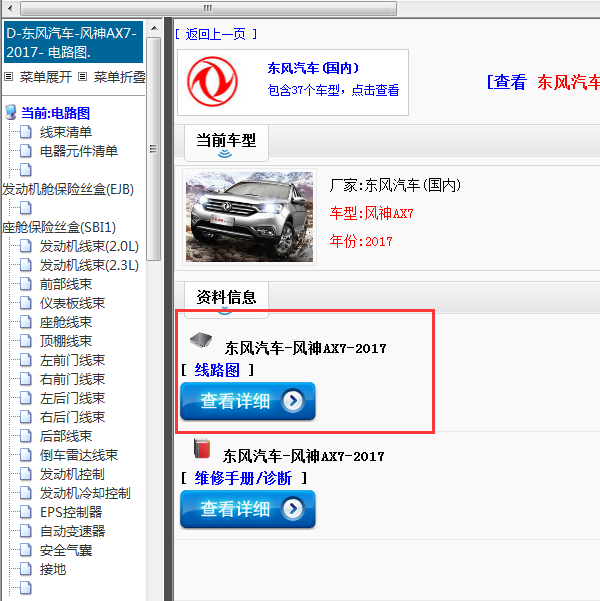Click 包含37个车型，点击查看 link

pos(334,90)
